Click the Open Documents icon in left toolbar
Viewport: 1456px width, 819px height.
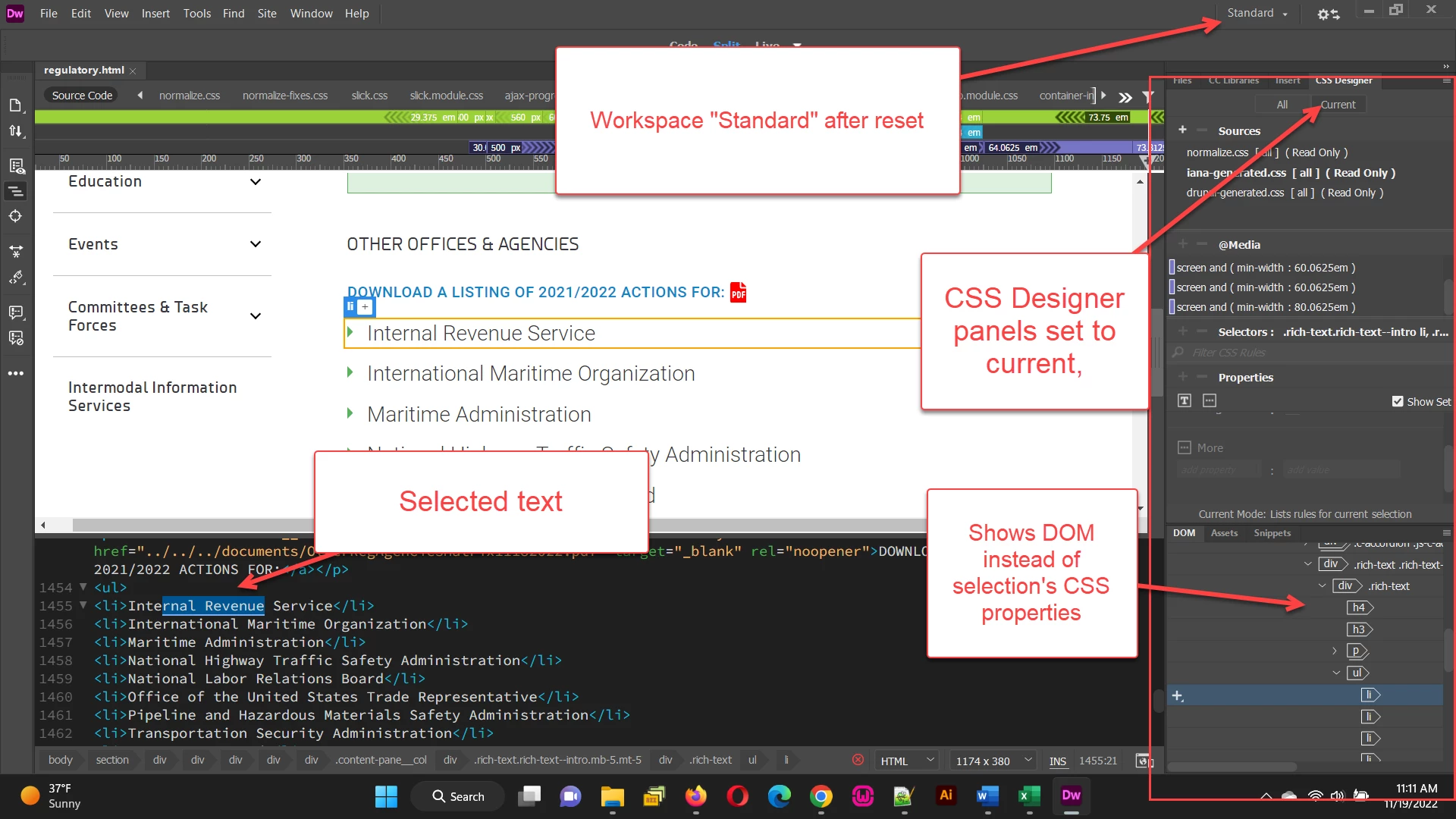pos(15,105)
